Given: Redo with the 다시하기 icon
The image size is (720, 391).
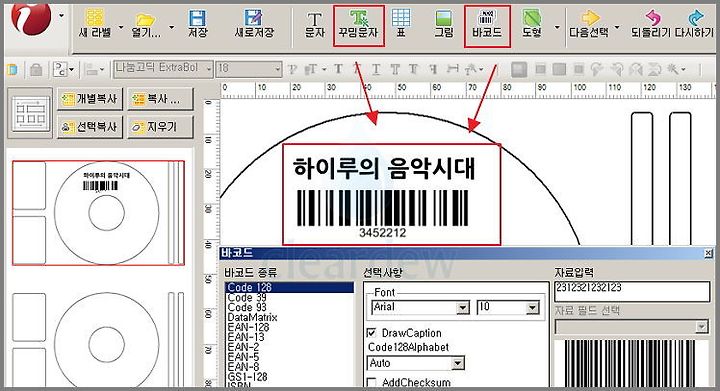Looking at the screenshot, I should [x=696, y=17].
